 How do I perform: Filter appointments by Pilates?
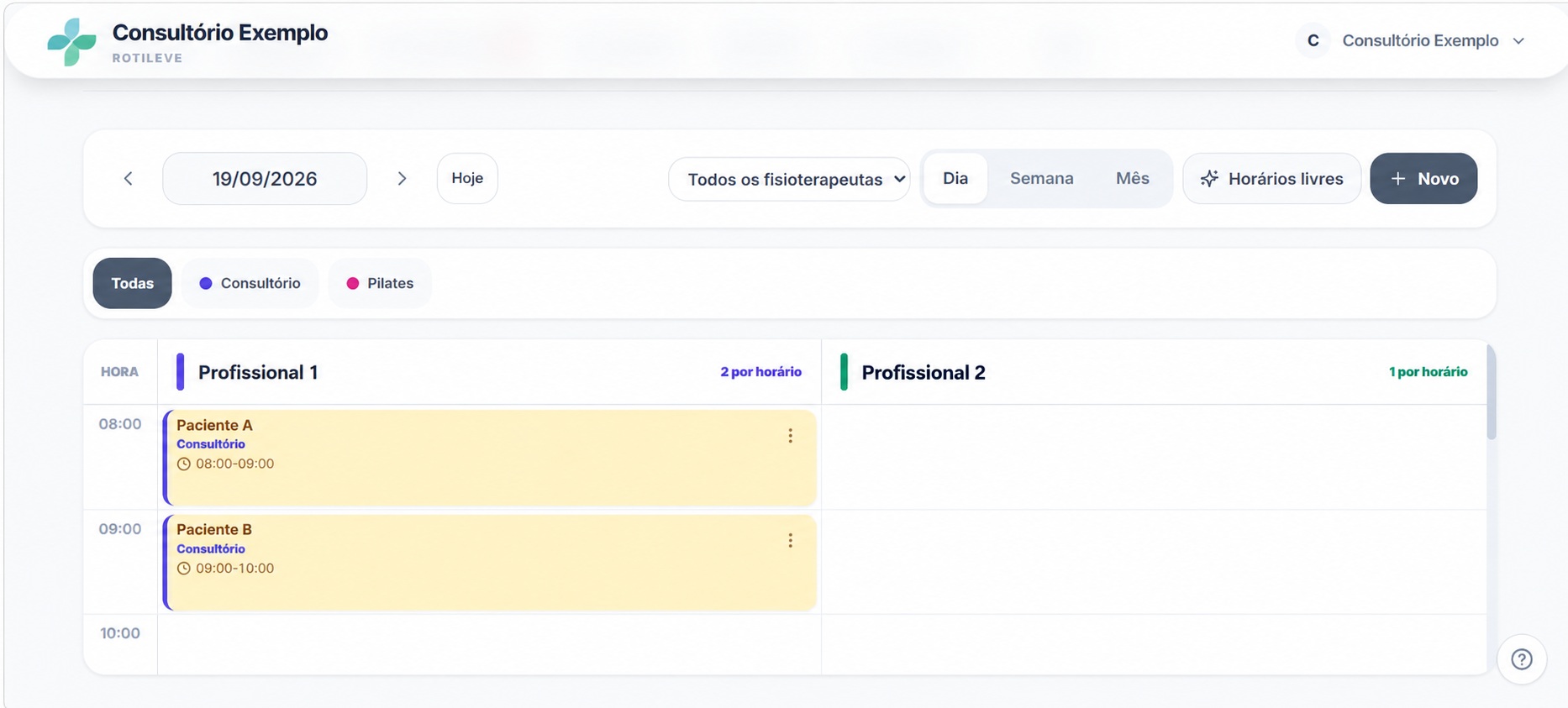coord(380,283)
